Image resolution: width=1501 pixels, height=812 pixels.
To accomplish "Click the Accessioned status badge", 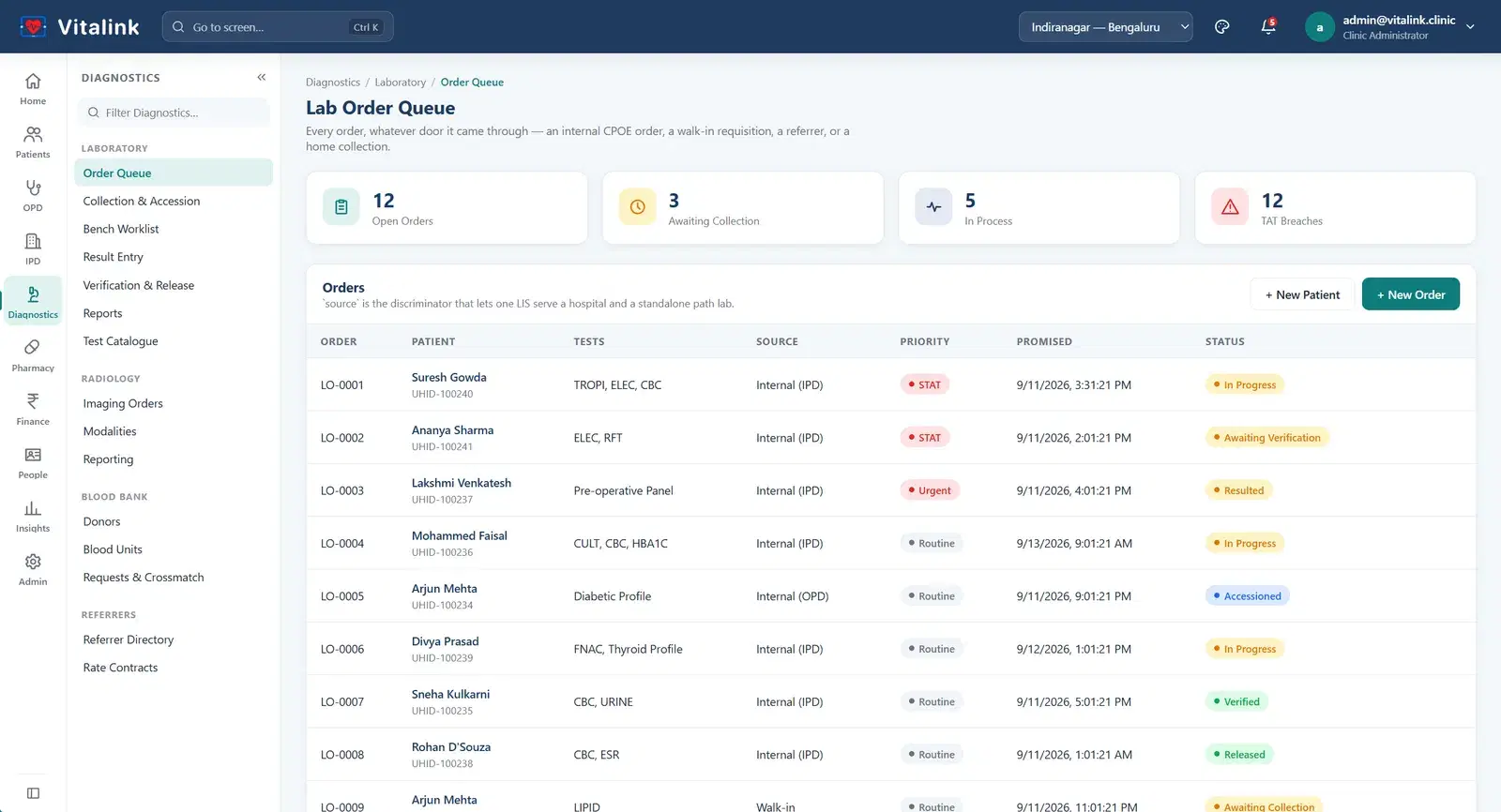I will point(1247,596).
